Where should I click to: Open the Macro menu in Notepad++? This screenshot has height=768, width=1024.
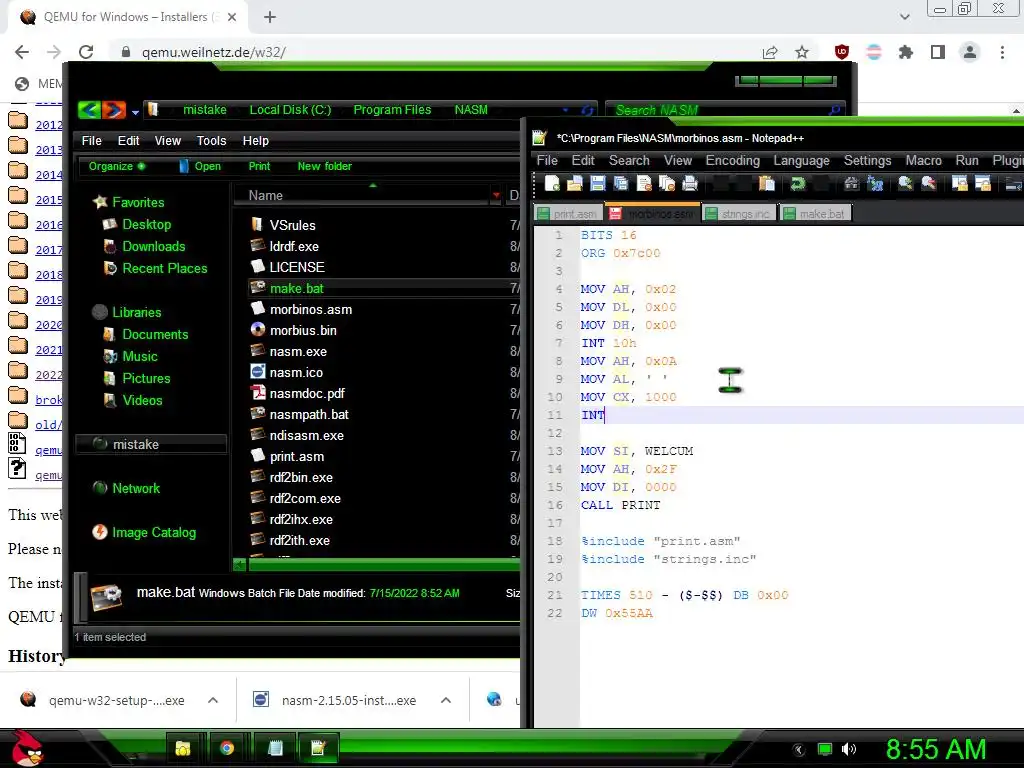(923, 160)
